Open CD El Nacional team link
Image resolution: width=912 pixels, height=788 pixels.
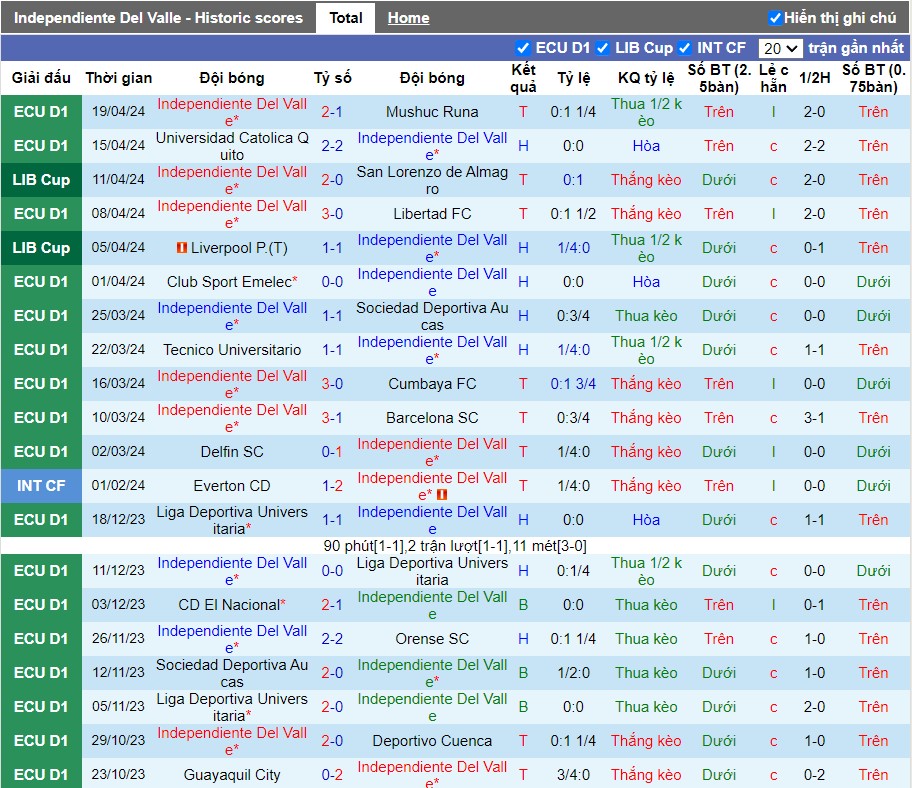pos(229,605)
